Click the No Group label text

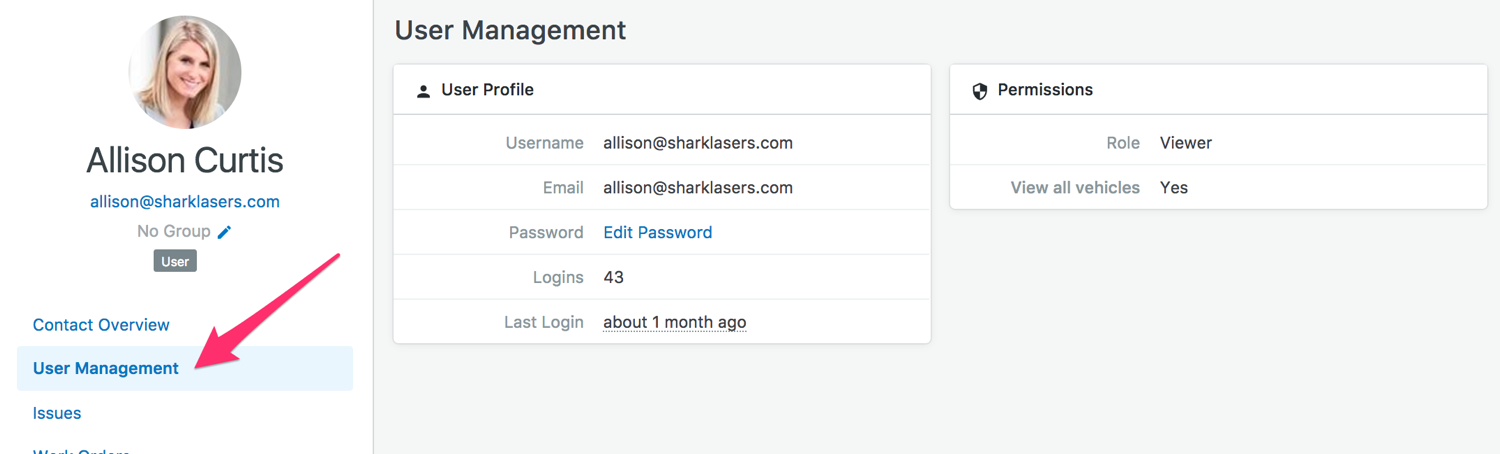[x=173, y=231]
